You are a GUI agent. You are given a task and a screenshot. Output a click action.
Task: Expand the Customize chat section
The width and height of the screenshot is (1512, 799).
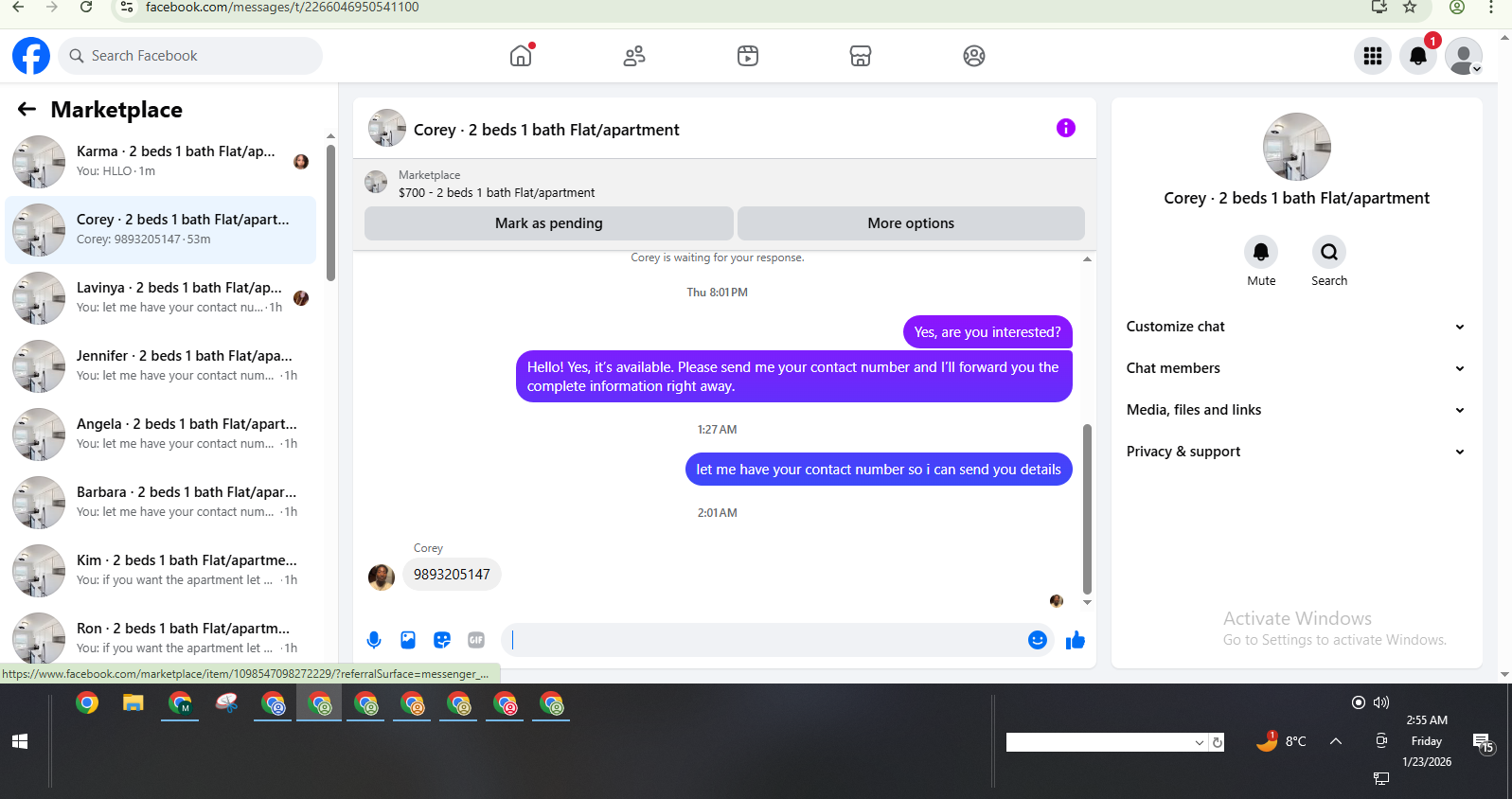point(1296,327)
